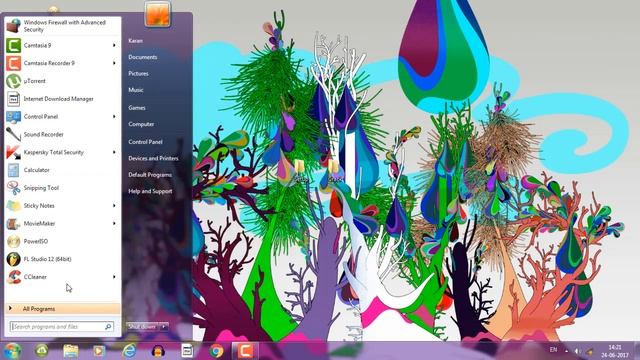Click the PowerISO disc icon
The width and height of the screenshot is (640, 360).
pyautogui.click(x=13, y=241)
